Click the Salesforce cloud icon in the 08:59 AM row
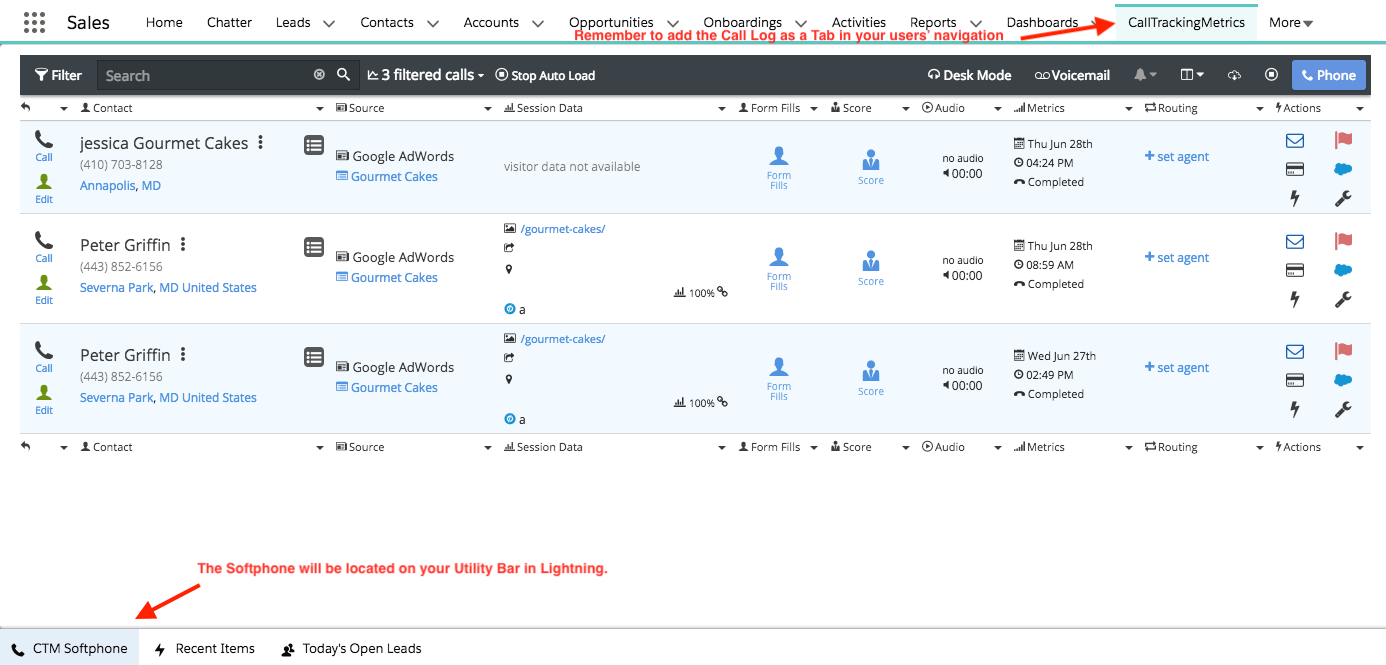 [1343, 270]
